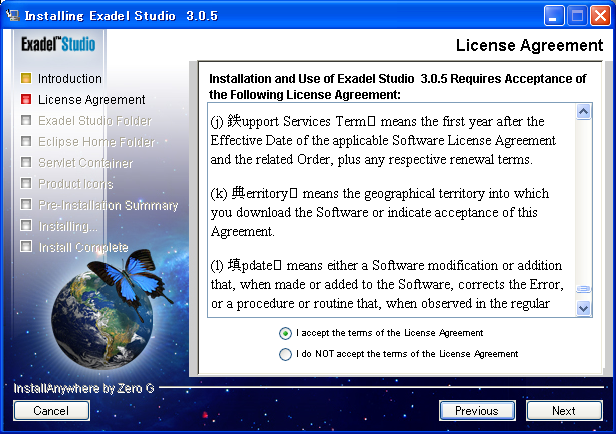Screen dimensions: 616x434
Task: Click the Product Icons step icon
Action: click(26, 183)
